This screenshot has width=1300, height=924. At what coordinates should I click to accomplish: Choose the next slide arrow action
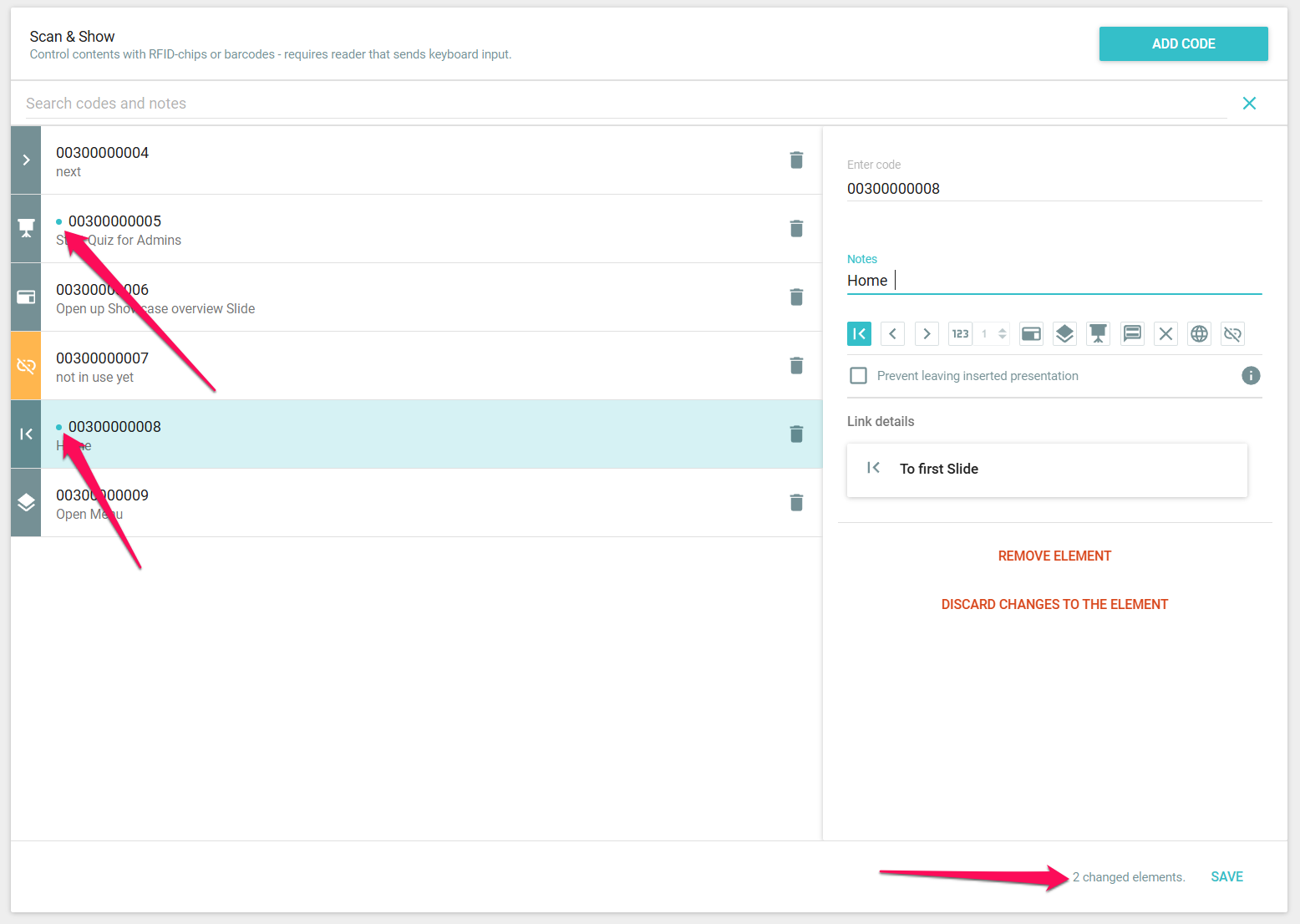coord(927,334)
